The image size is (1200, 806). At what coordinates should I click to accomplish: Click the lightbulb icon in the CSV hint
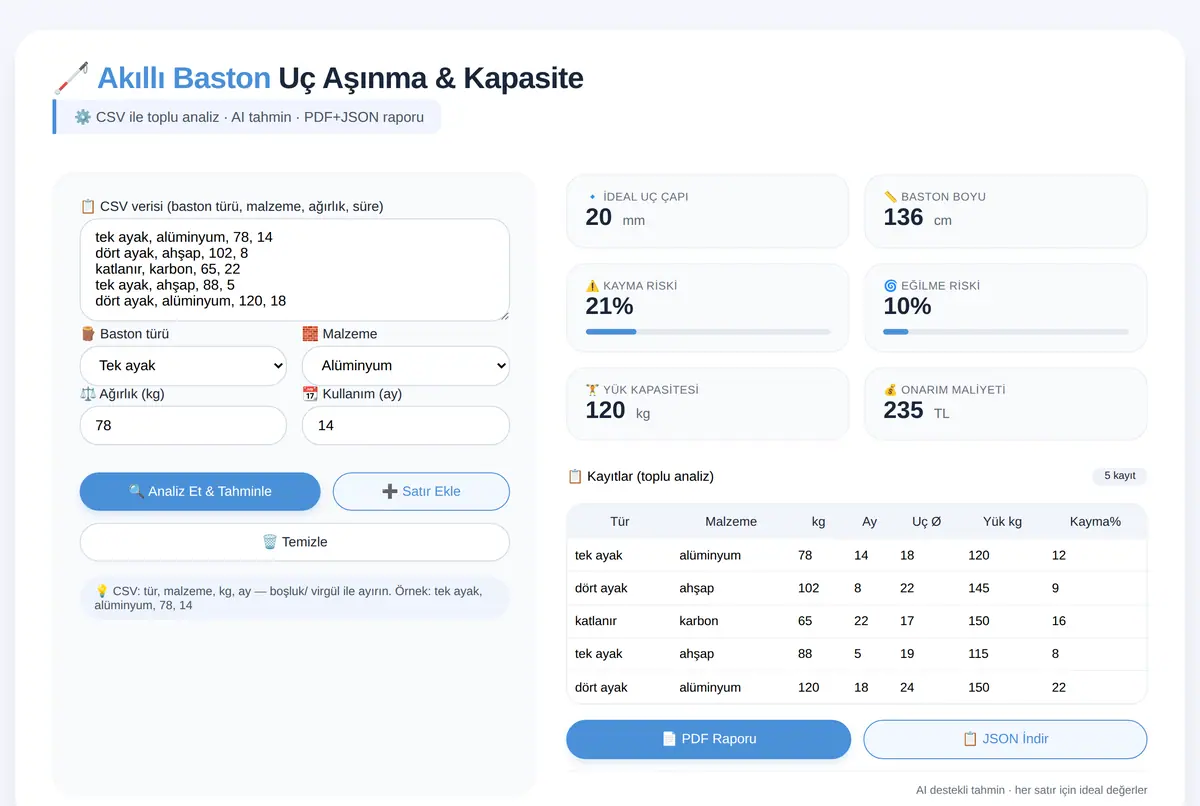[x=101, y=591]
